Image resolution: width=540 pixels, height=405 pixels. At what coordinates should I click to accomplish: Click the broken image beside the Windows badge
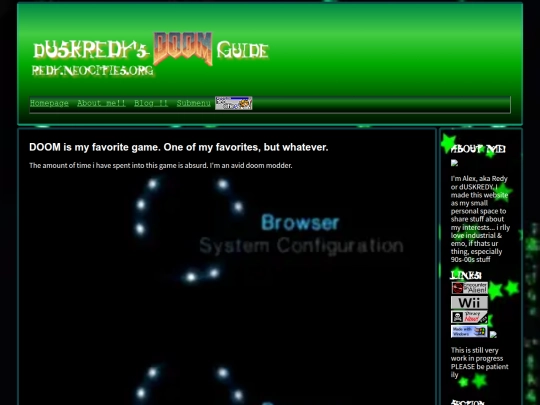pos(493,334)
